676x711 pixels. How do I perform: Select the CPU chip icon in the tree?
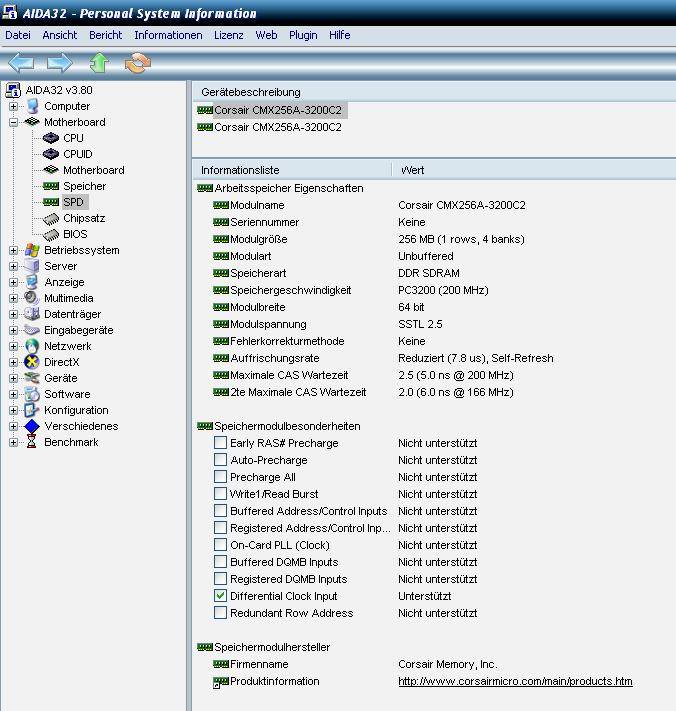51,138
